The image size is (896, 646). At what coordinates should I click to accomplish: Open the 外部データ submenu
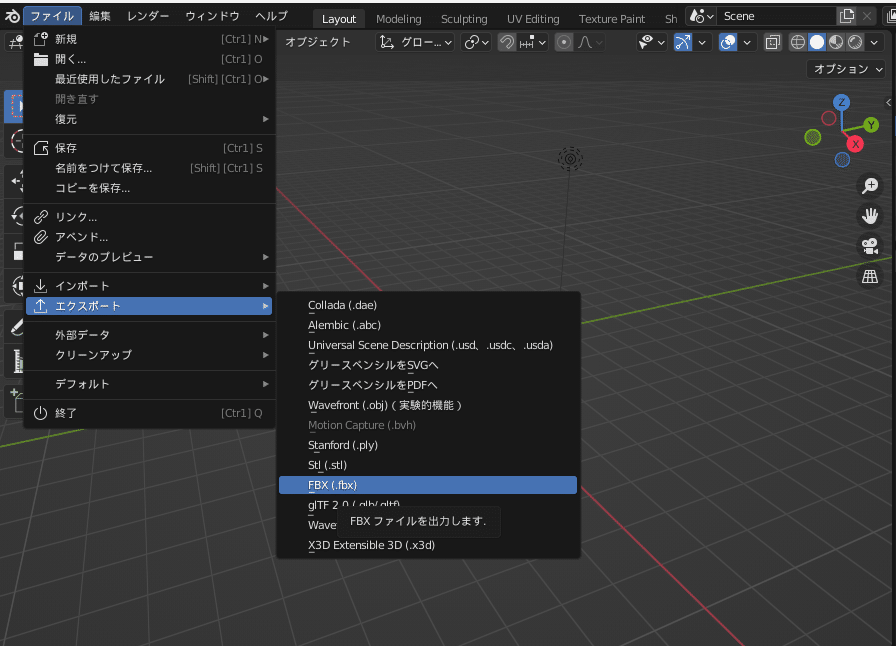[150, 335]
